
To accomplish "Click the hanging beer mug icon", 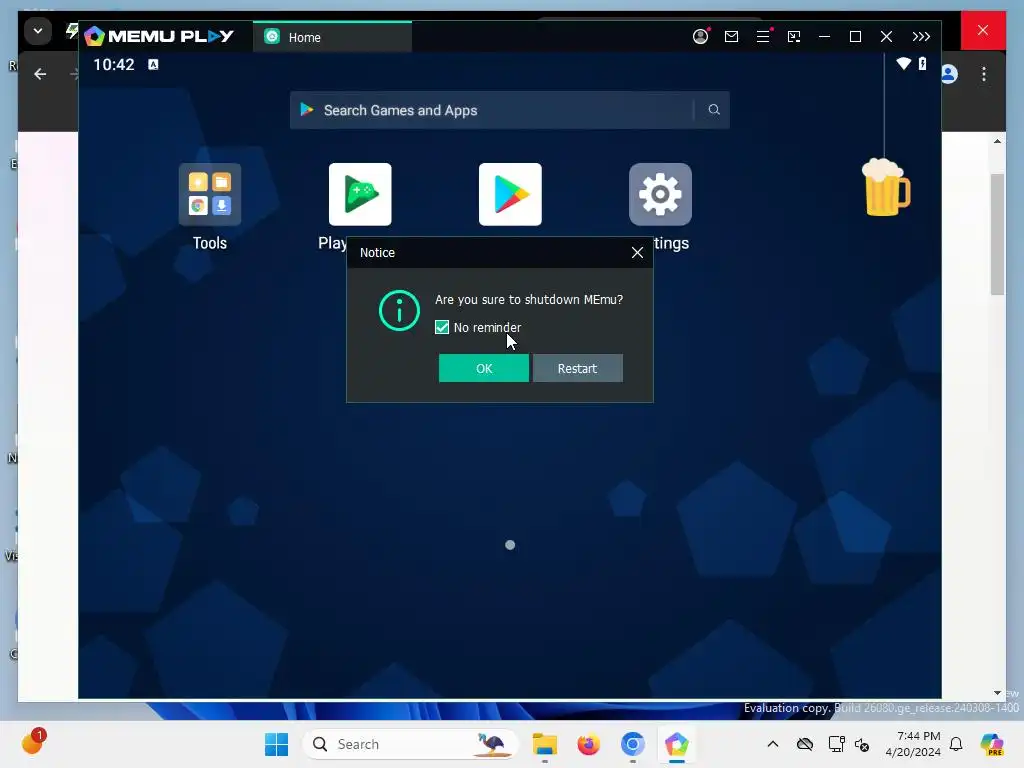I will coord(886,187).
